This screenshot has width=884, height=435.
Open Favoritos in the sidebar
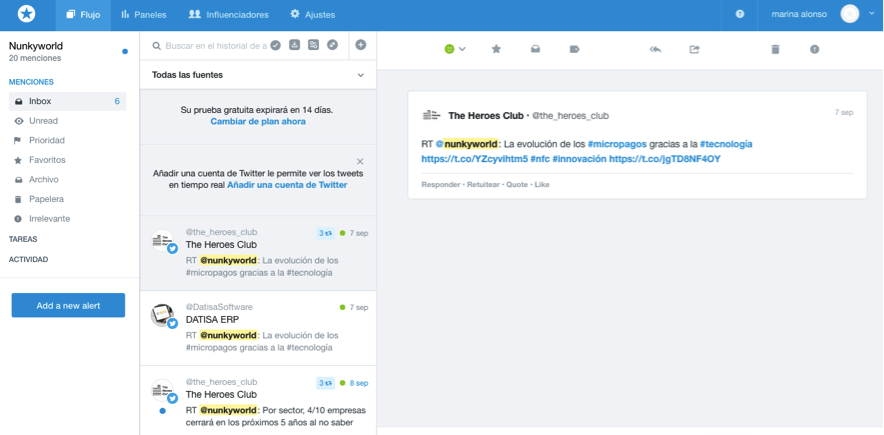(x=47, y=160)
